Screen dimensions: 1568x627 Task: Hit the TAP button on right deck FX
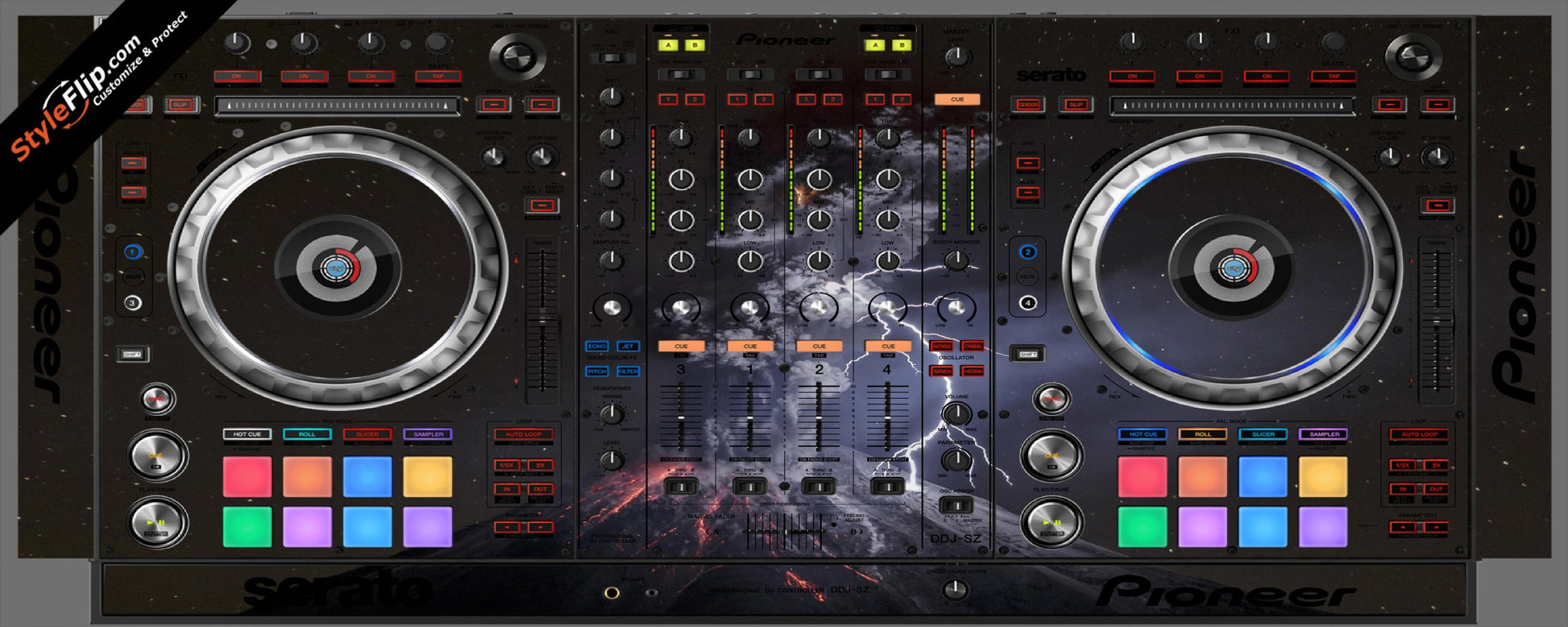point(1334,77)
